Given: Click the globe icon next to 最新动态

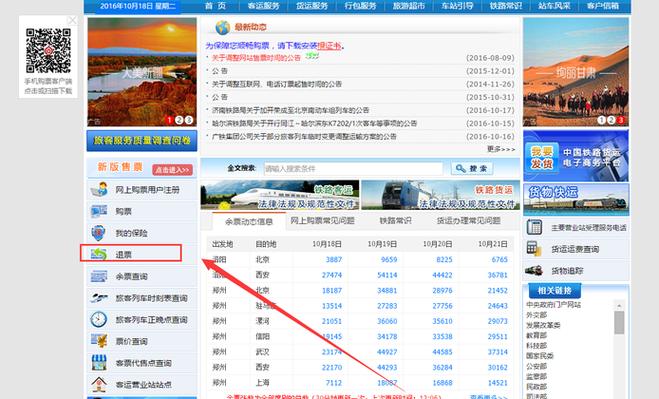Looking at the screenshot, I should point(223,27).
